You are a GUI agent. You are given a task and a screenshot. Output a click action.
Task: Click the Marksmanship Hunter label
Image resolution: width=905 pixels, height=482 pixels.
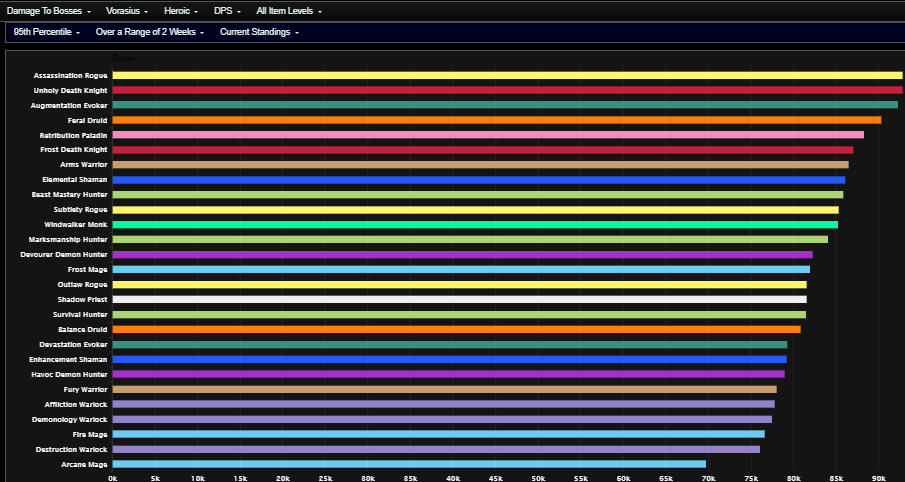68,240
